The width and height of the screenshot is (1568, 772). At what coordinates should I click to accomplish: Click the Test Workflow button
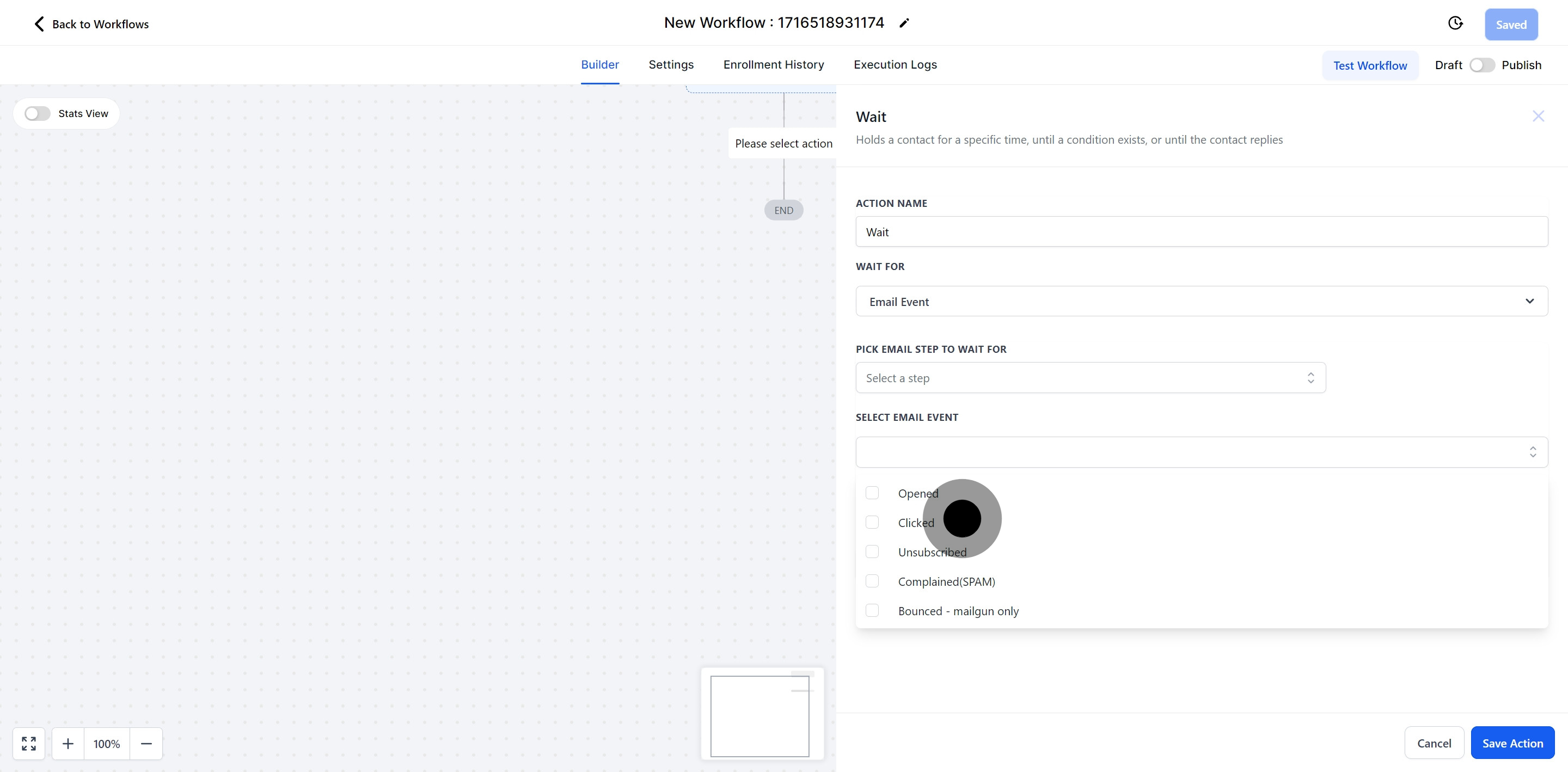click(1370, 65)
